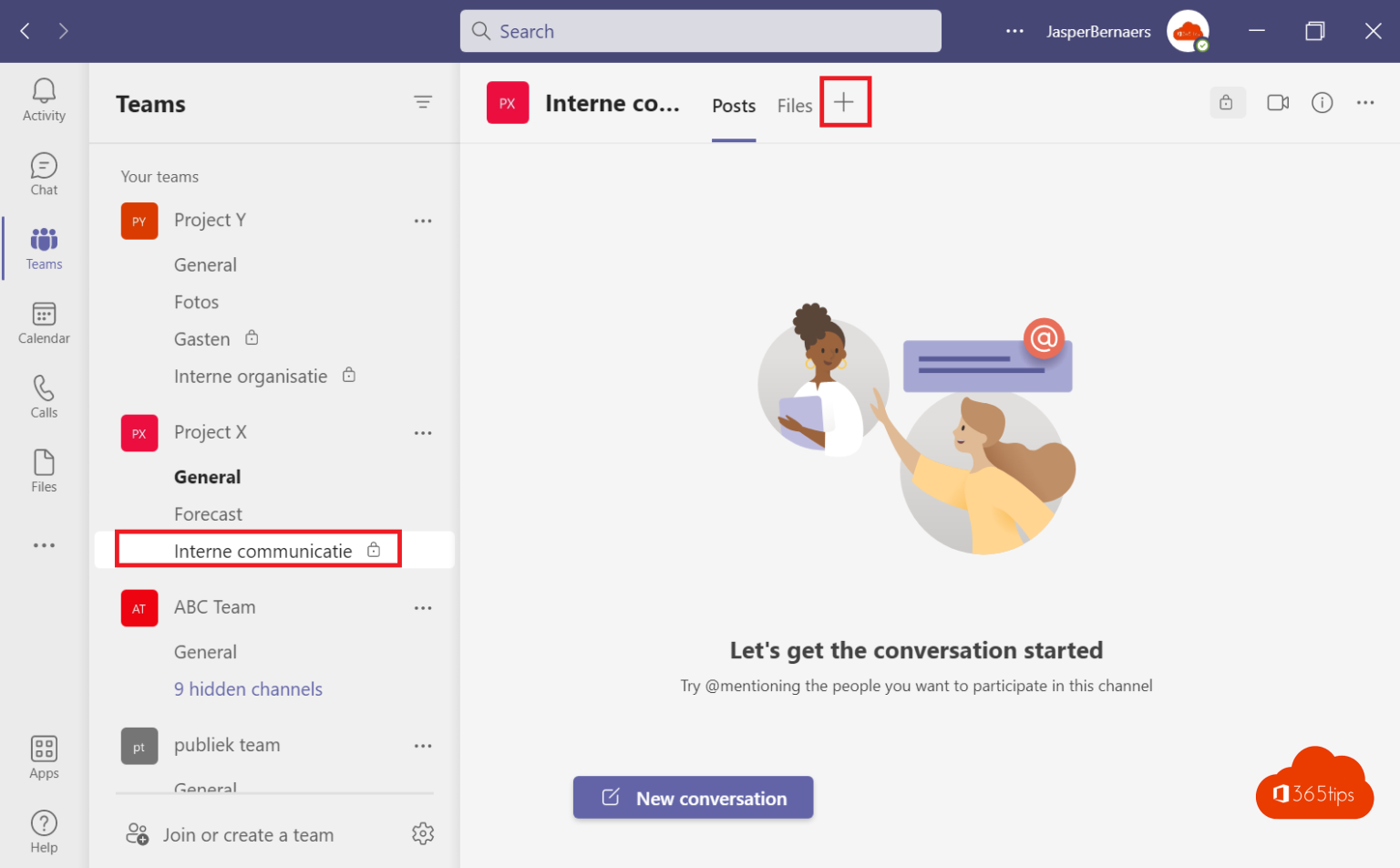Open the Calls section

pyautogui.click(x=43, y=396)
